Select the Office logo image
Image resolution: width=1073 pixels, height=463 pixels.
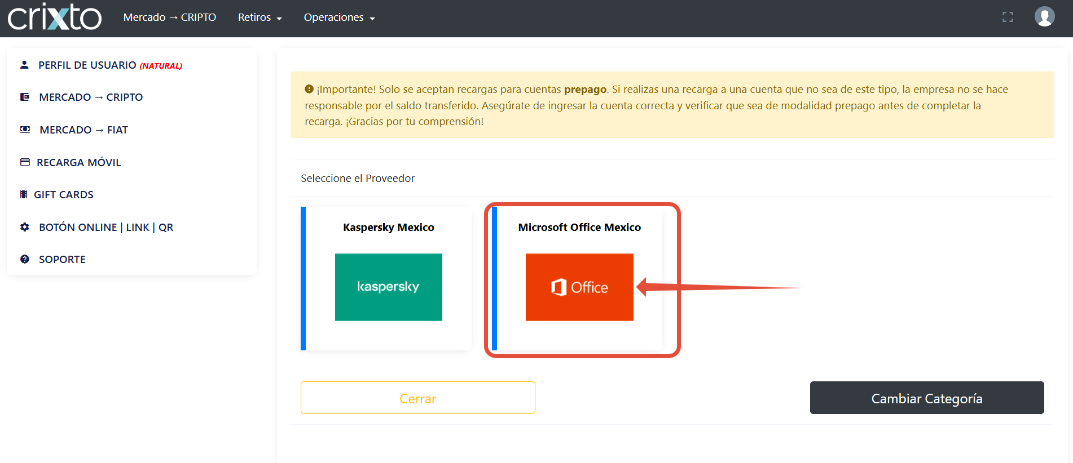(x=580, y=287)
